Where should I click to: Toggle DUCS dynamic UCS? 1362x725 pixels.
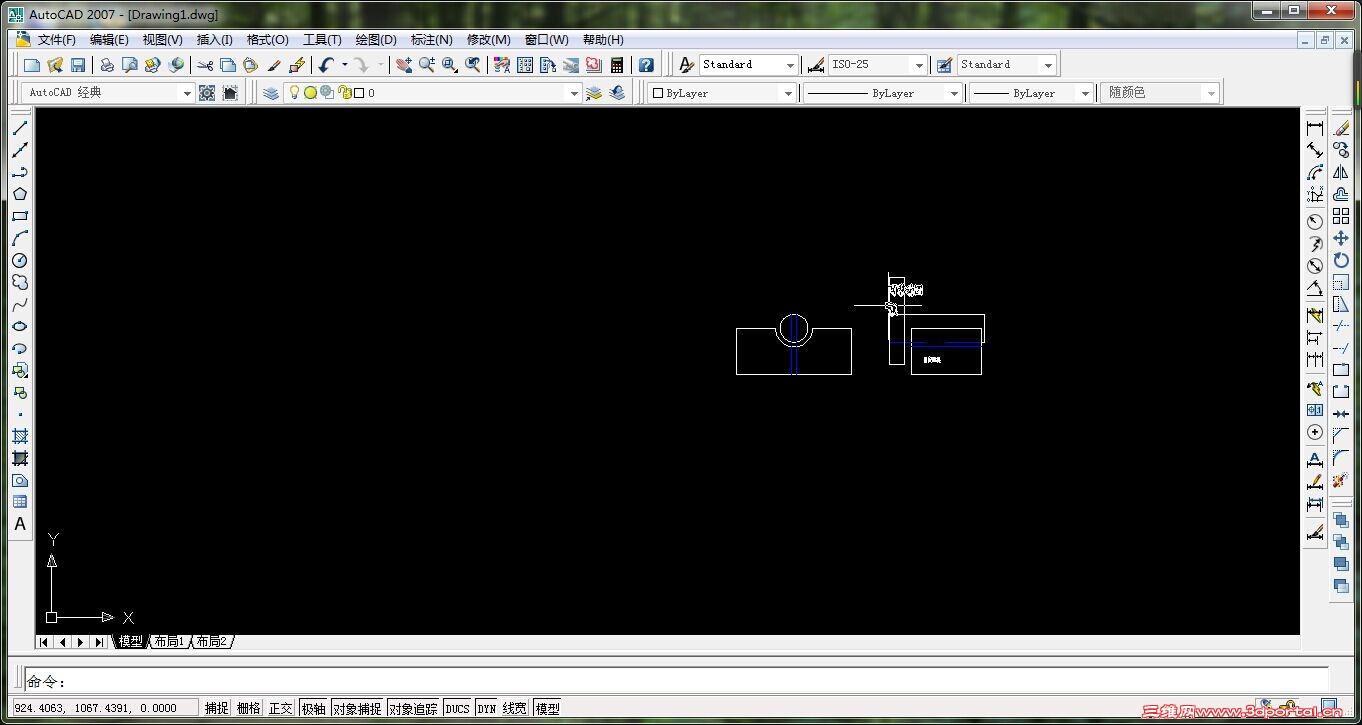pyautogui.click(x=458, y=708)
